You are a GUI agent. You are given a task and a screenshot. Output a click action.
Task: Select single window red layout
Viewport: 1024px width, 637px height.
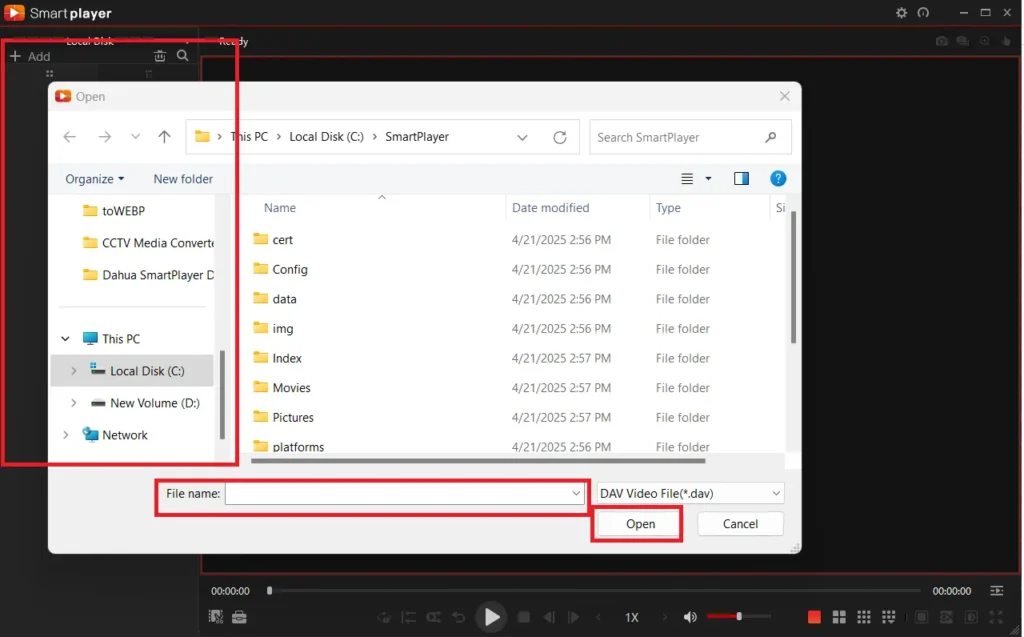pyautogui.click(x=814, y=617)
